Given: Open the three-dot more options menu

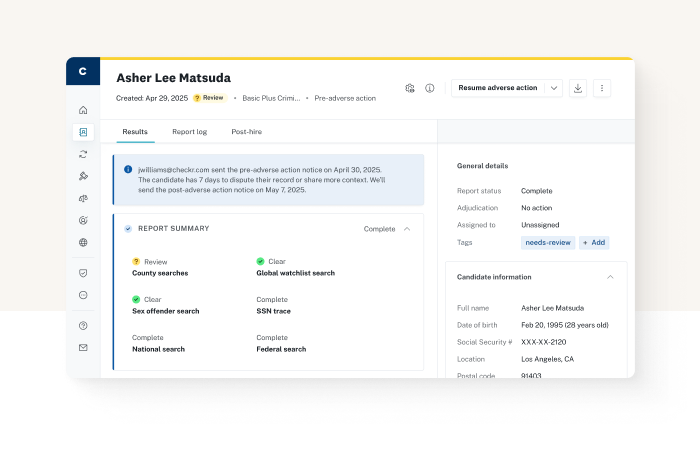Looking at the screenshot, I should coord(602,88).
